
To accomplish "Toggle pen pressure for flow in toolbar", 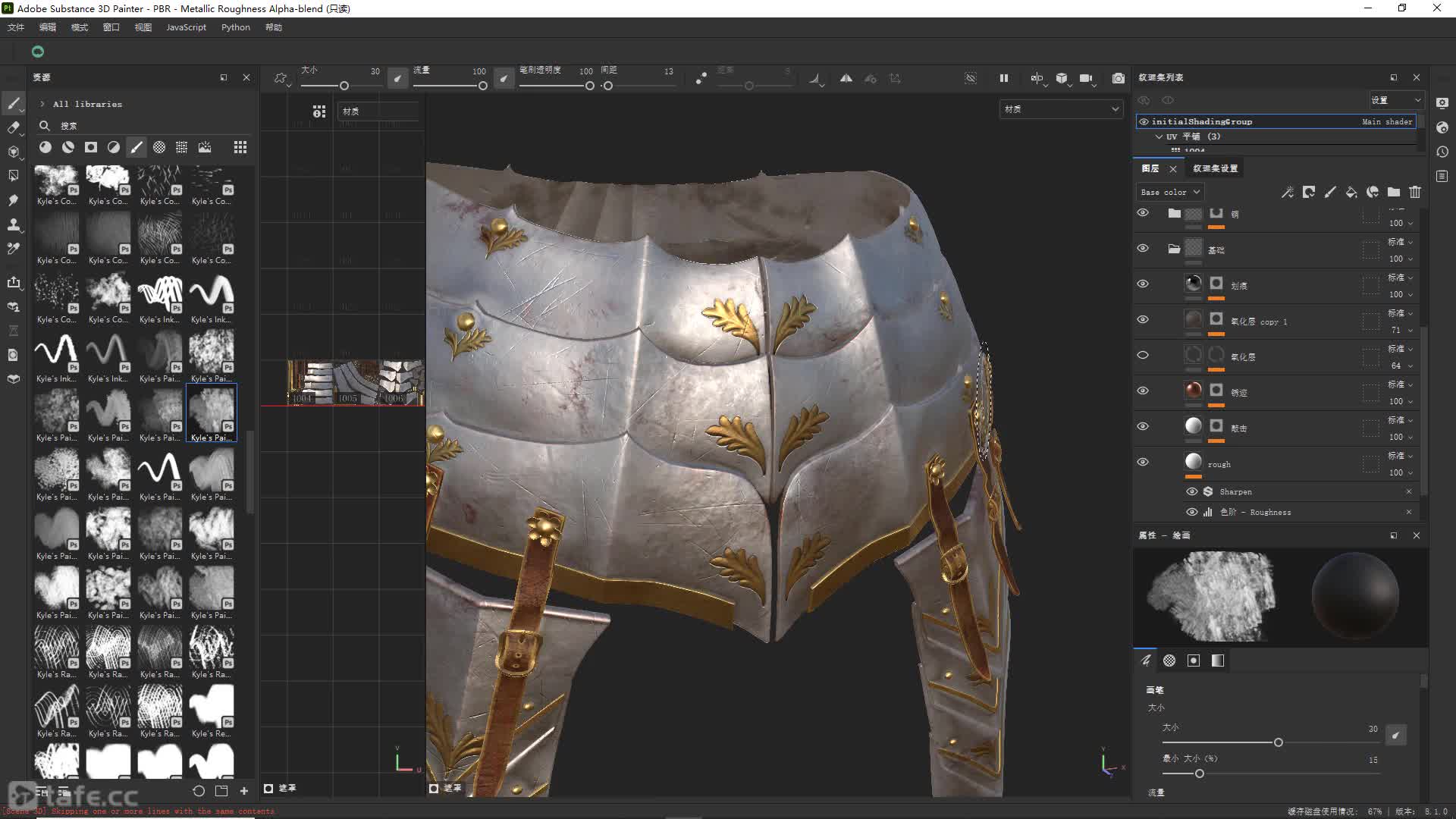I will [x=504, y=78].
